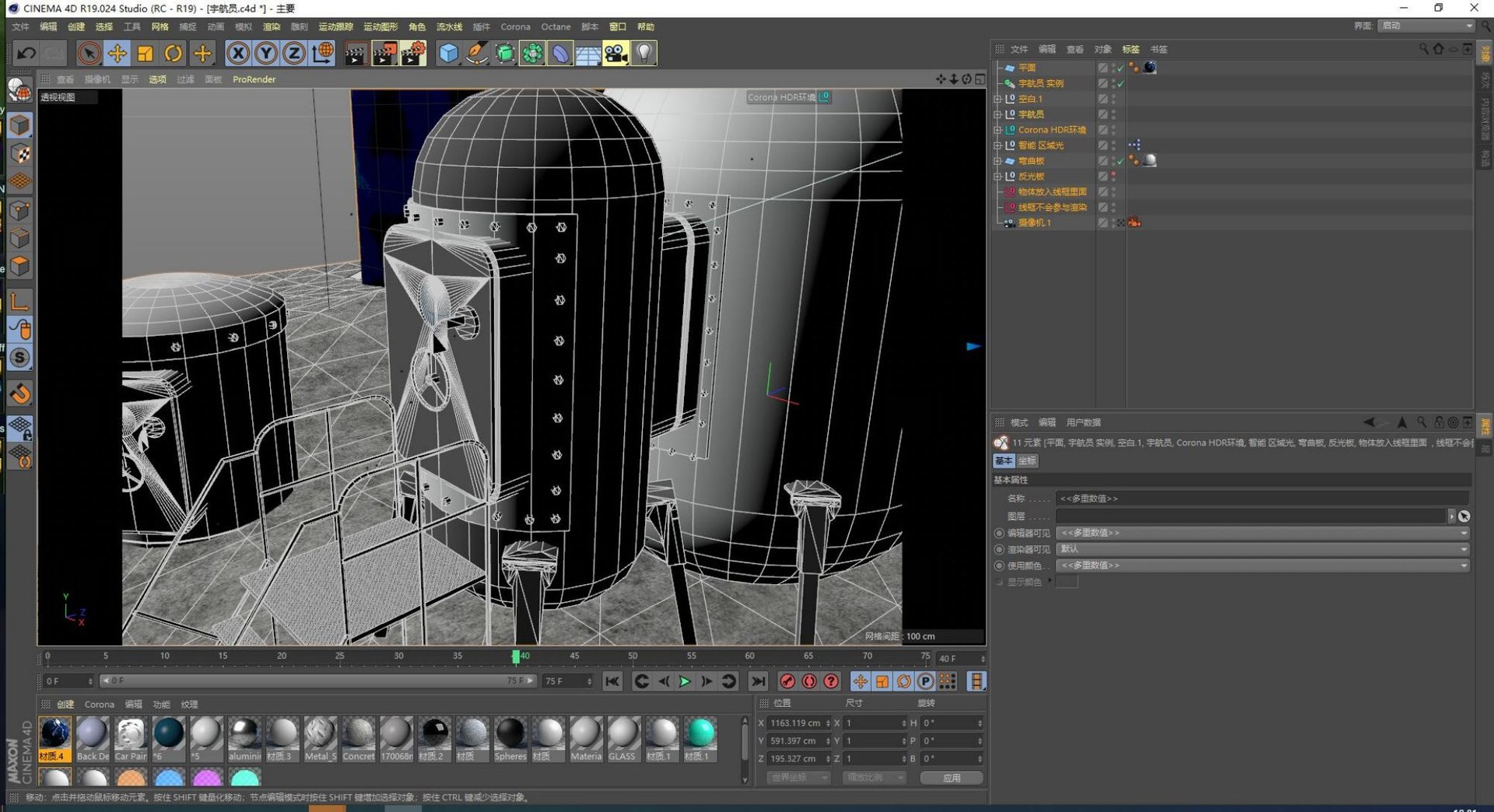Open the Corona menu in menu bar
1494x812 pixels.
tap(515, 26)
